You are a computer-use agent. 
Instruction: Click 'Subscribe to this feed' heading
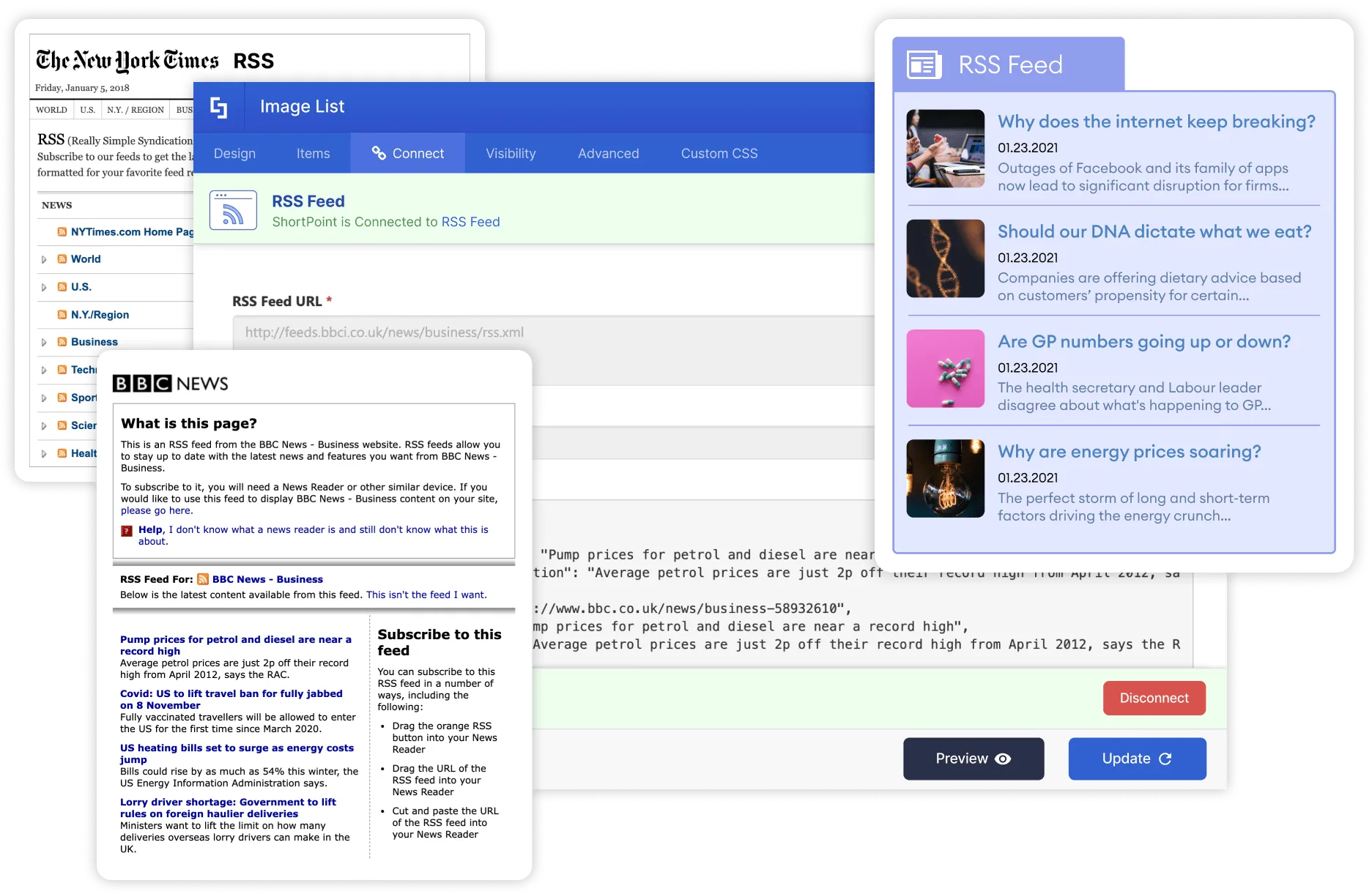tap(440, 642)
